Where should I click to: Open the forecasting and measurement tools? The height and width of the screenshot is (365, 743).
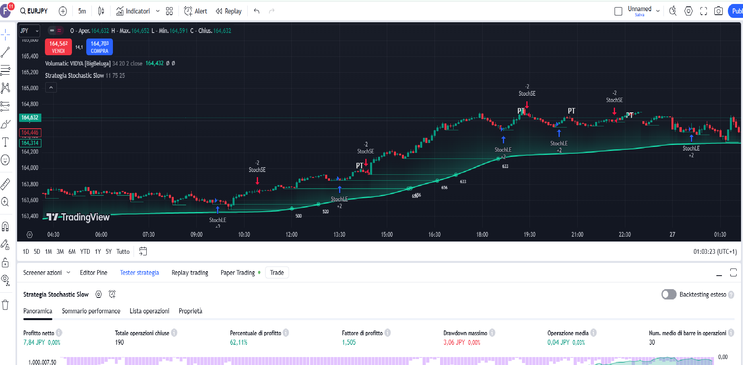point(5,106)
